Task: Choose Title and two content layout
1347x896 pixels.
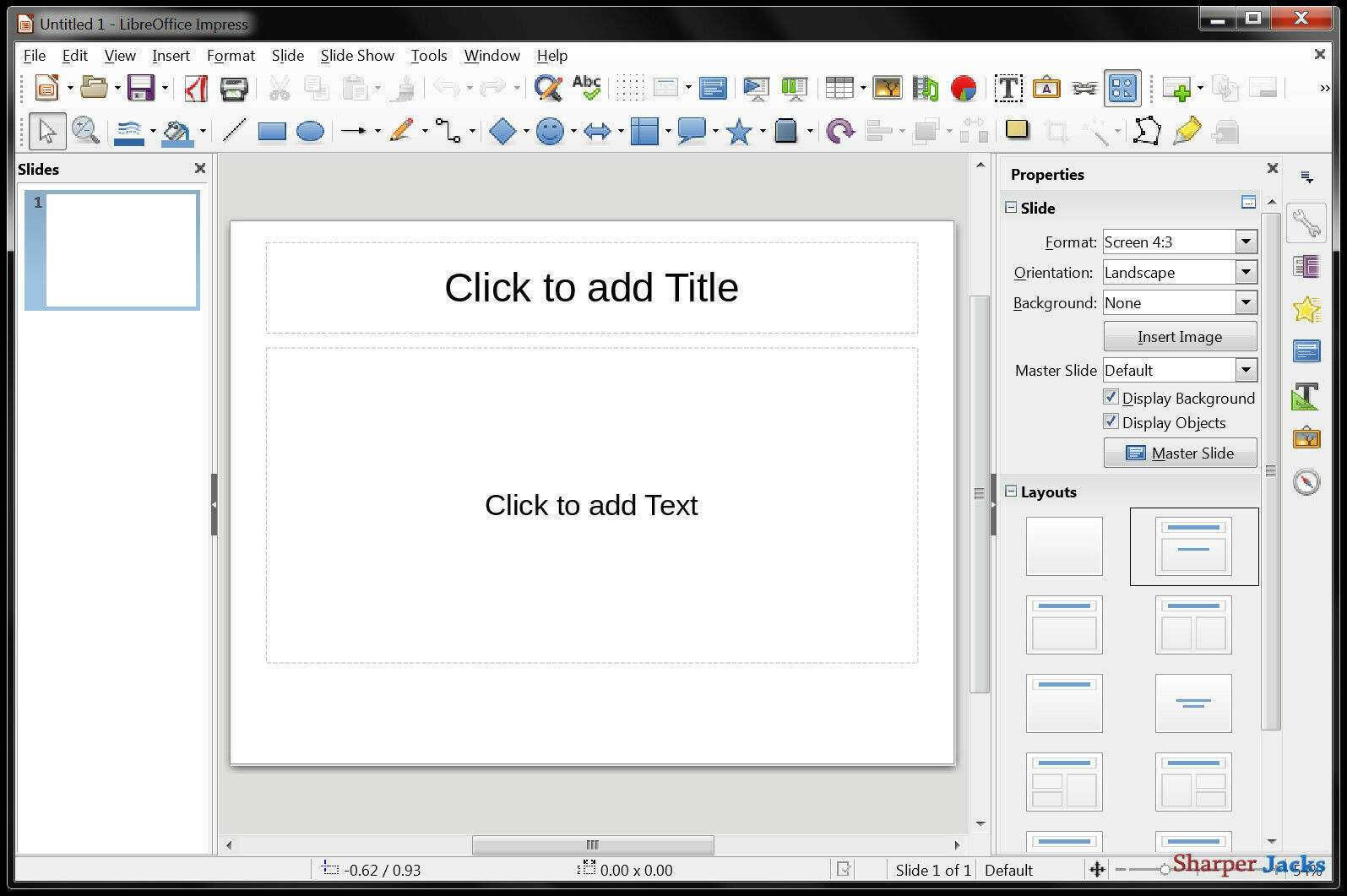Action: point(1193,625)
